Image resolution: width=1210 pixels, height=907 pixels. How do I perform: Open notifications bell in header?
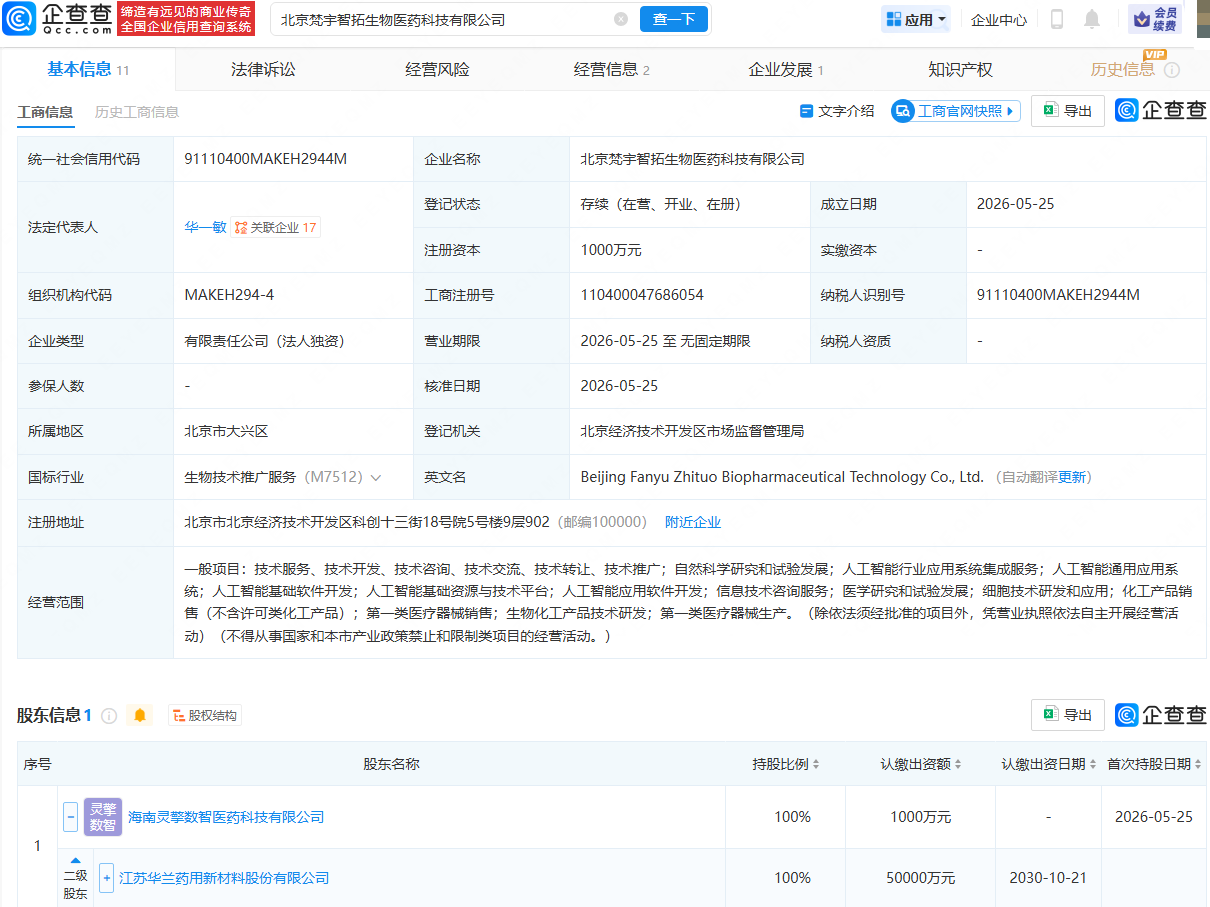click(1092, 19)
